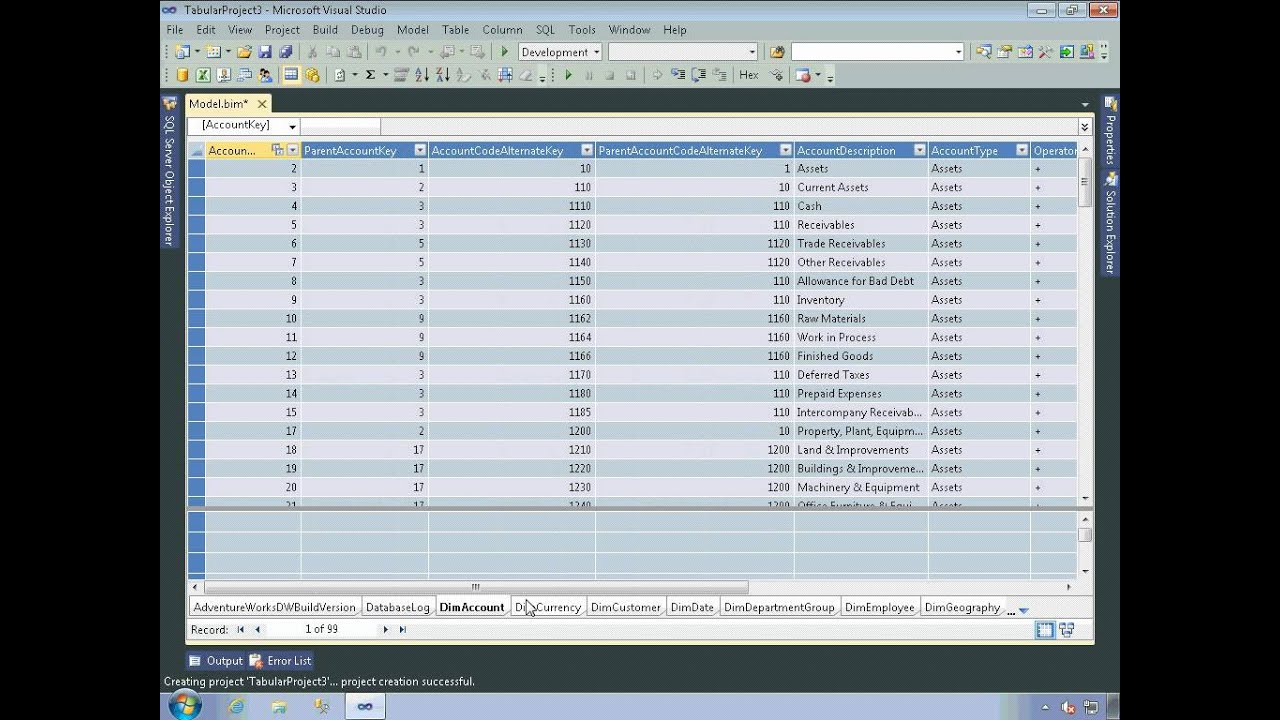The height and width of the screenshot is (720, 1280).
Task: Click the breakpoints window icon
Action: [x=803, y=75]
